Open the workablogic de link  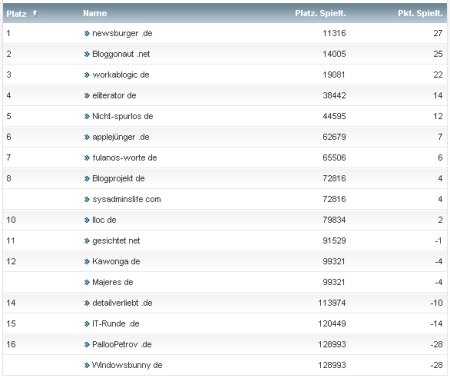coord(121,75)
